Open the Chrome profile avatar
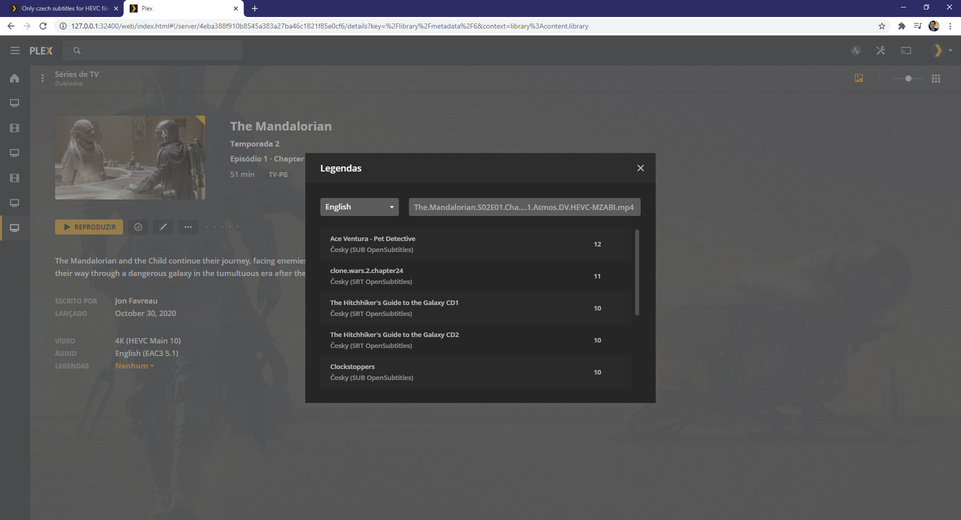Screen dimensions: 961x520 click(934, 26)
